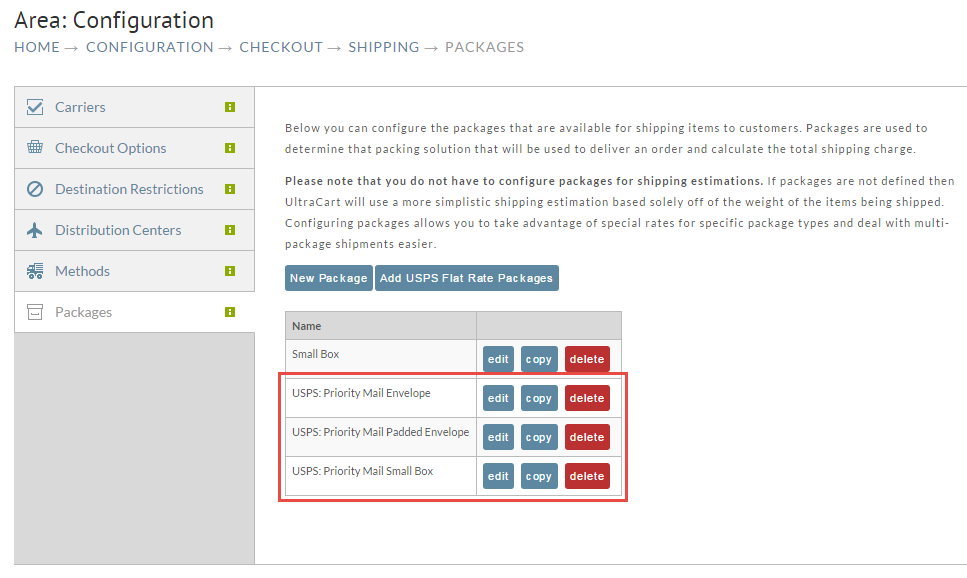Open the Distribution Centers section
The width and height of the screenshot is (967, 578).
[134, 230]
